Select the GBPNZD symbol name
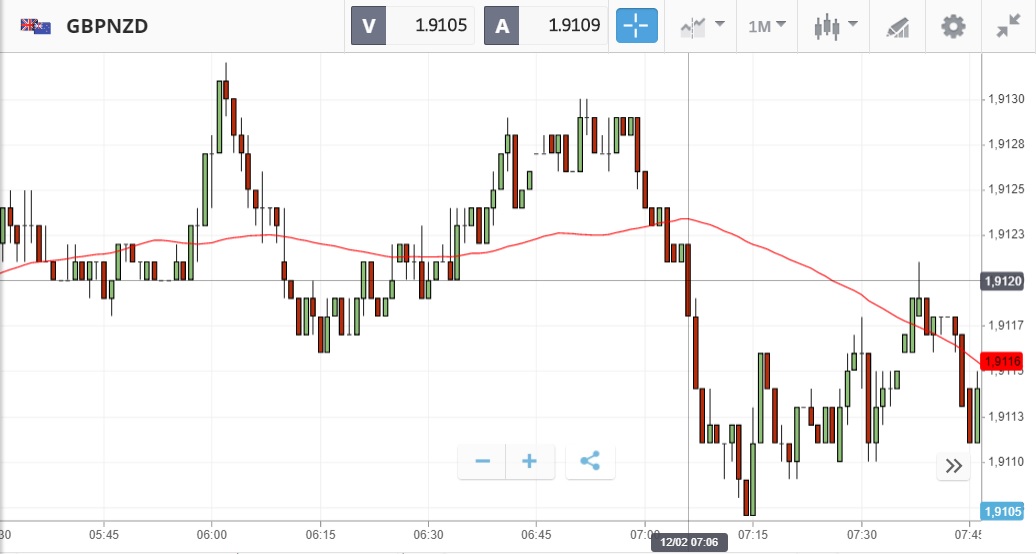 [107, 26]
